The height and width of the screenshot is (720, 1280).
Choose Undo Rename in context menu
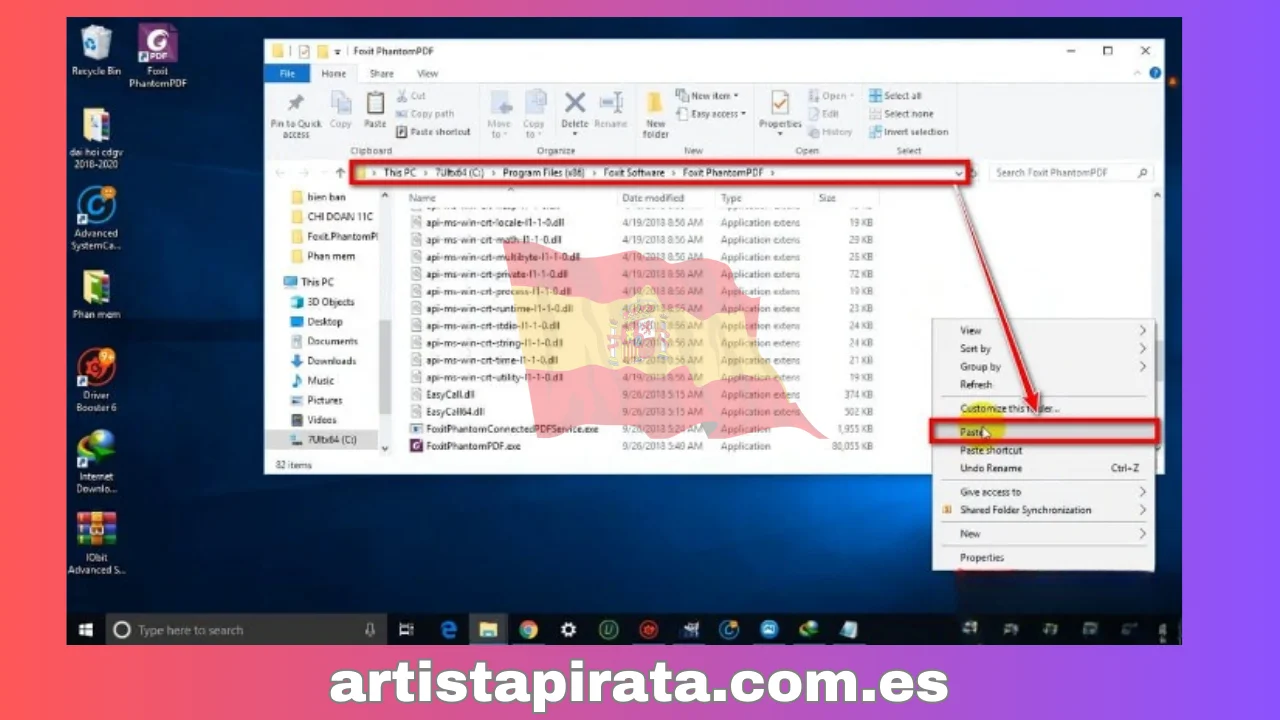pos(1043,468)
